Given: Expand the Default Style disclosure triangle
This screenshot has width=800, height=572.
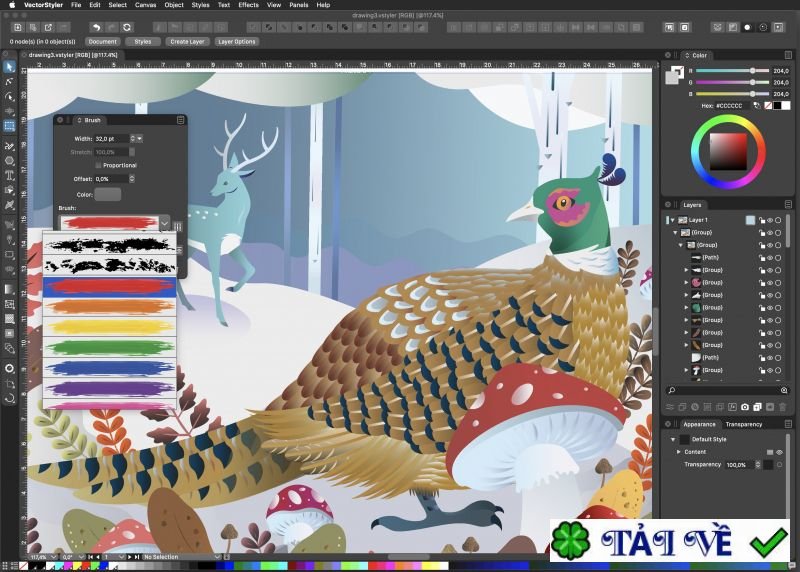Looking at the screenshot, I should [673, 439].
